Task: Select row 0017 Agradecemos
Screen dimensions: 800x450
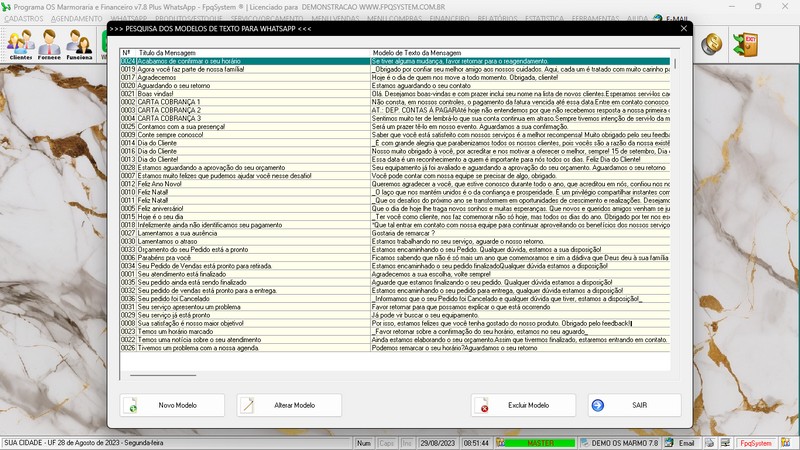Action: tap(395, 78)
